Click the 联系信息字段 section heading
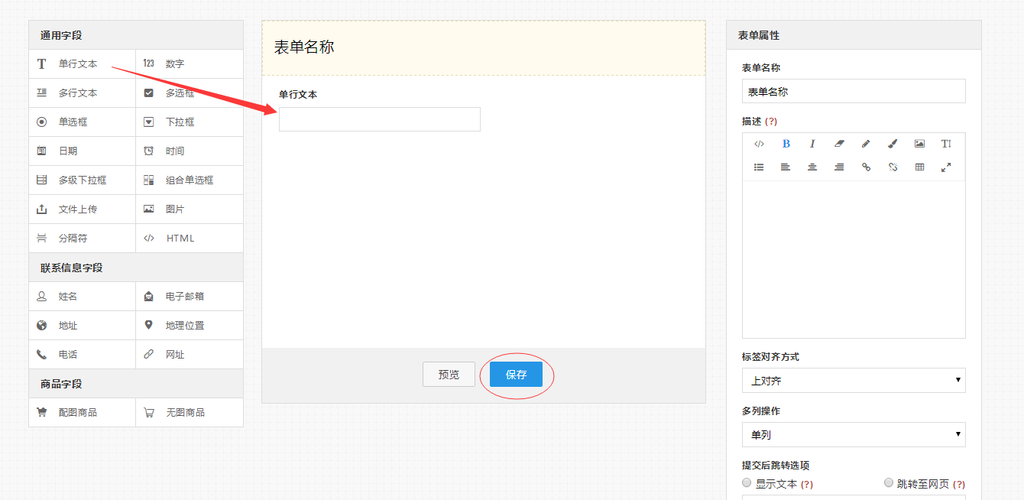 coord(72,268)
